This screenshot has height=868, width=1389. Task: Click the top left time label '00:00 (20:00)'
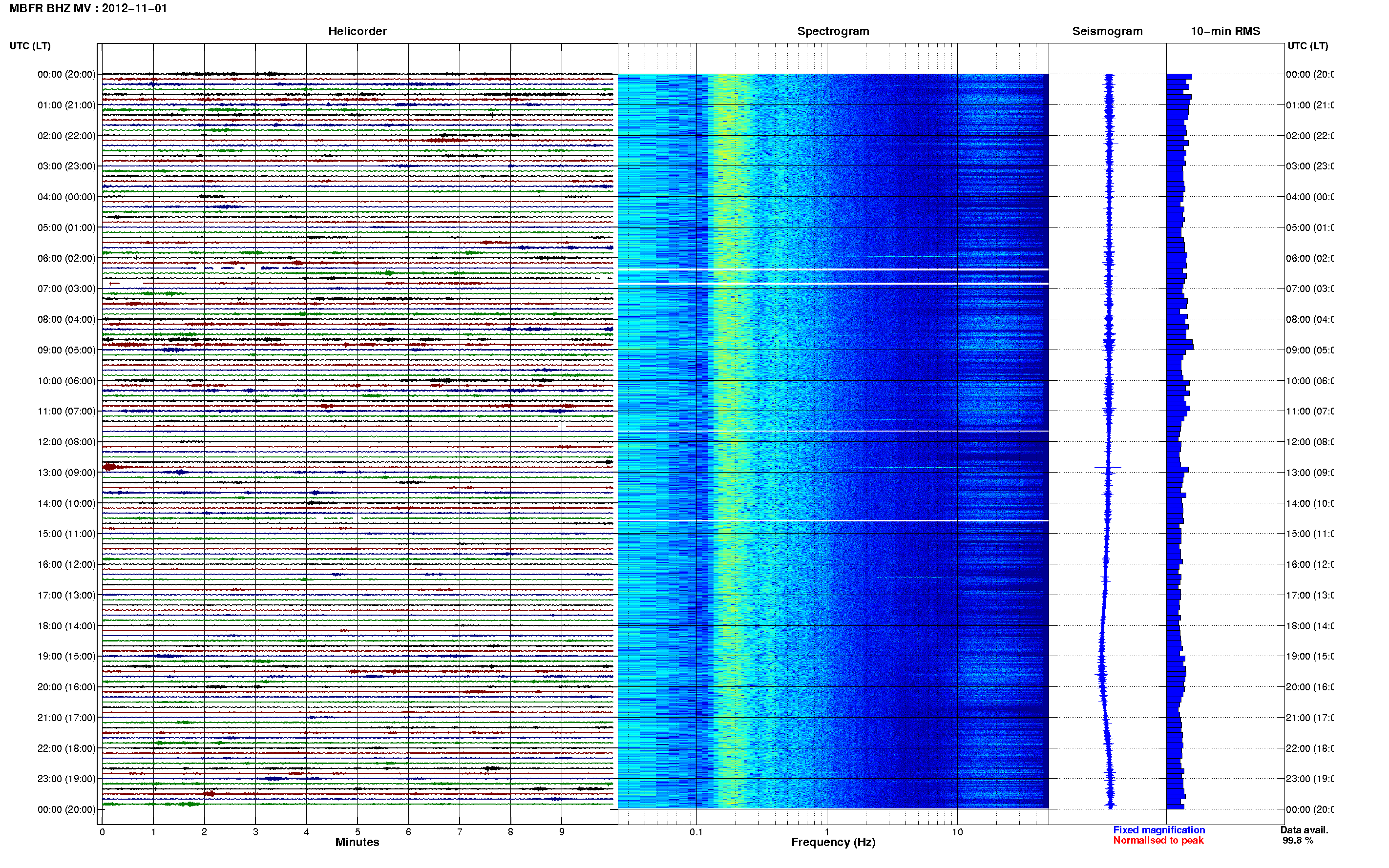click(66, 74)
